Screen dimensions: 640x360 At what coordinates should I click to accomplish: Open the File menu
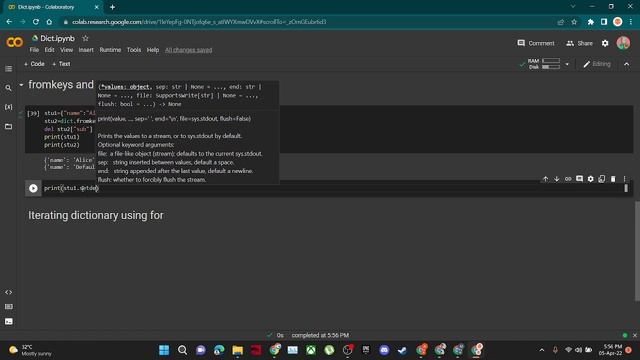(x=34, y=50)
